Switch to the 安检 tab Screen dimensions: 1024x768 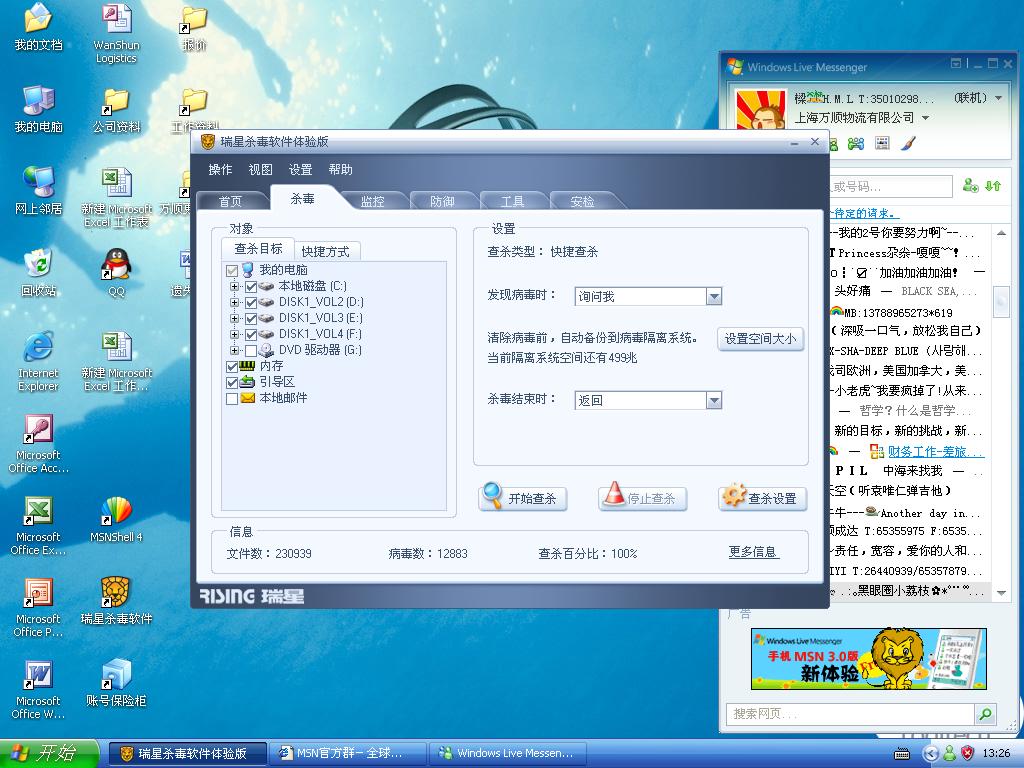(x=583, y=201)
